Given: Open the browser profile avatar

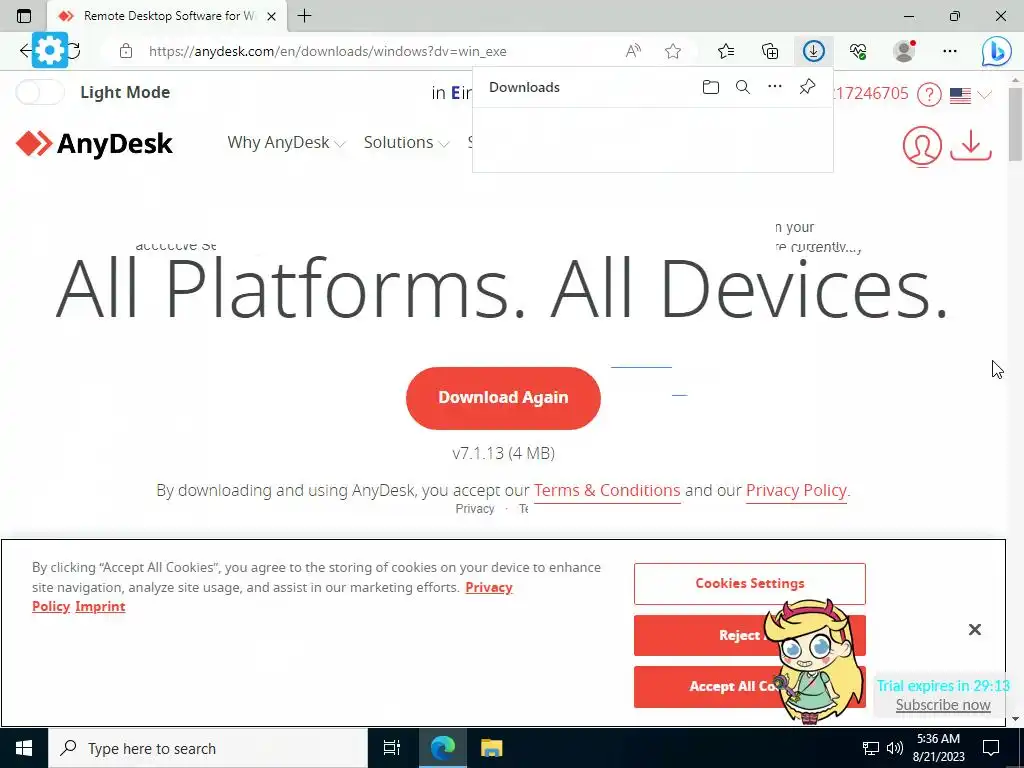Looking at the screenshot, I should 904,51.
